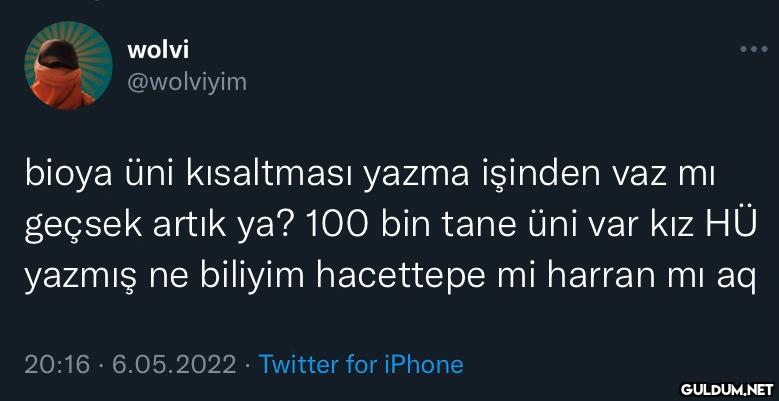Click the @wolviyim handle

pos(187,82)
